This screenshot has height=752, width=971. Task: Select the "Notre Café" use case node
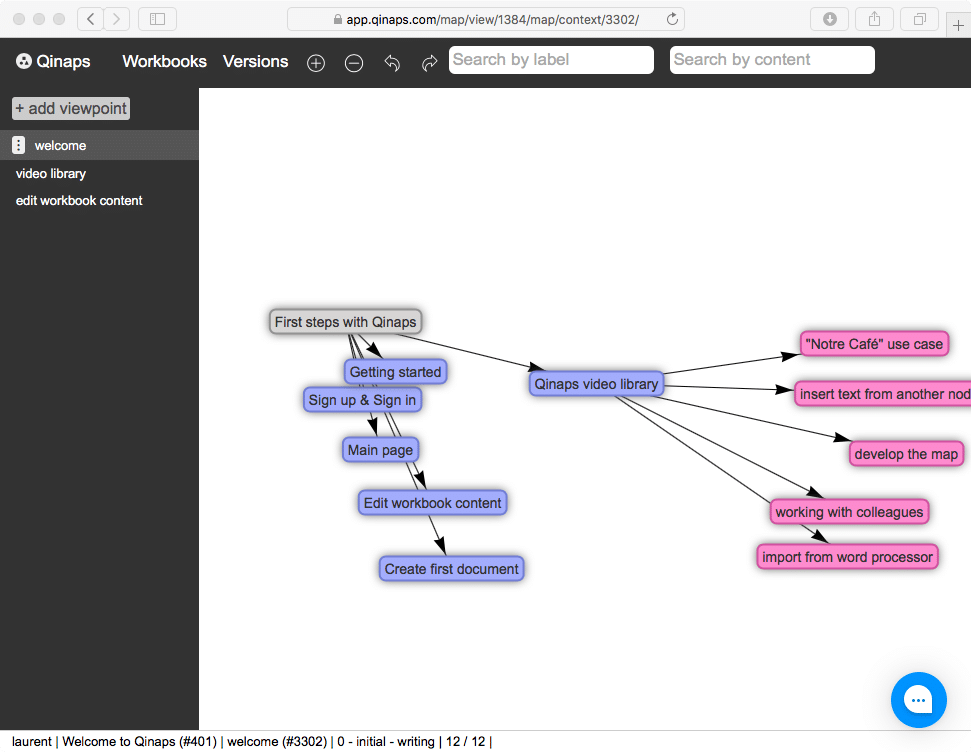point(874,344)
